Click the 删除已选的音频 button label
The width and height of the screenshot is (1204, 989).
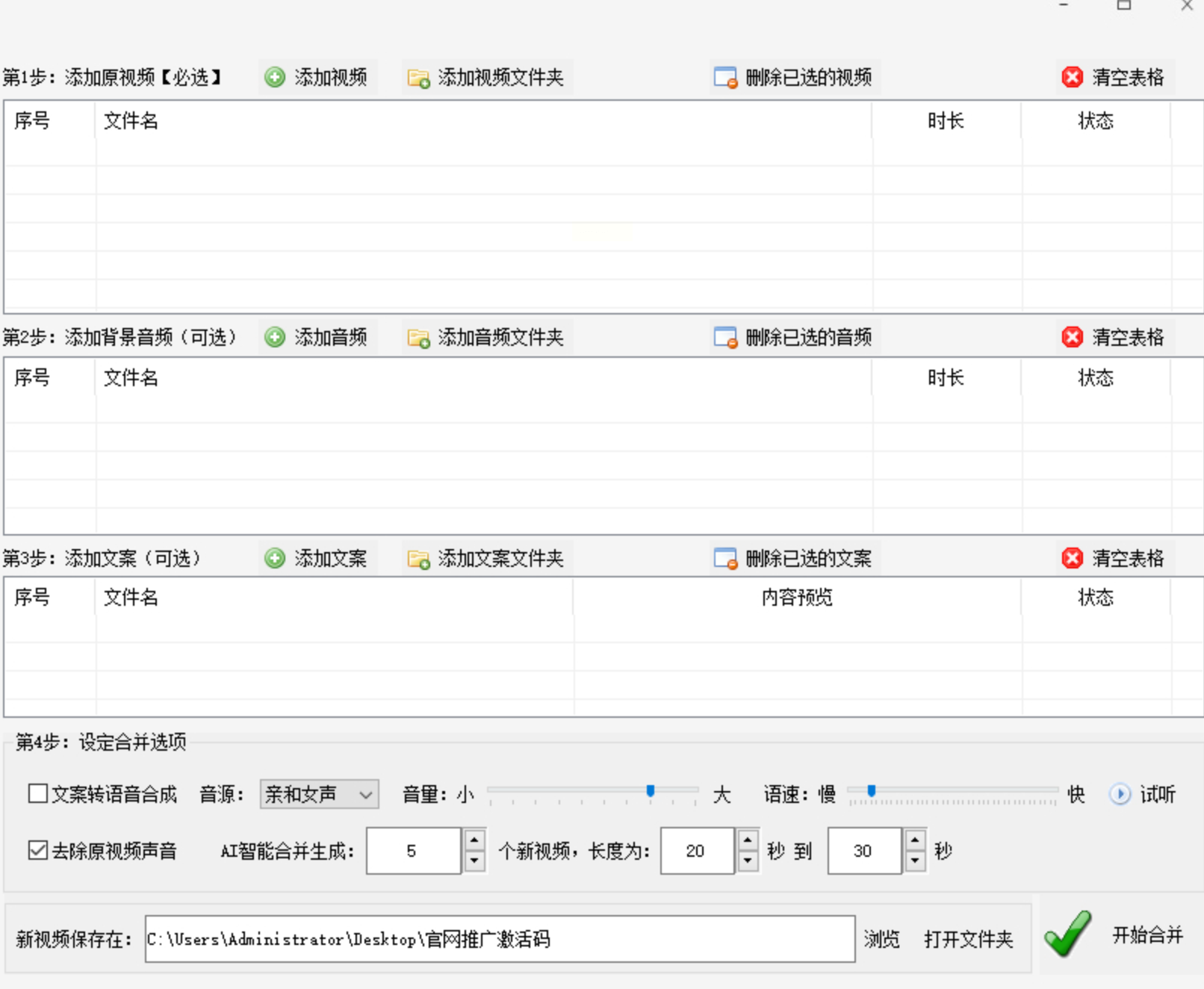coord(809,337)
